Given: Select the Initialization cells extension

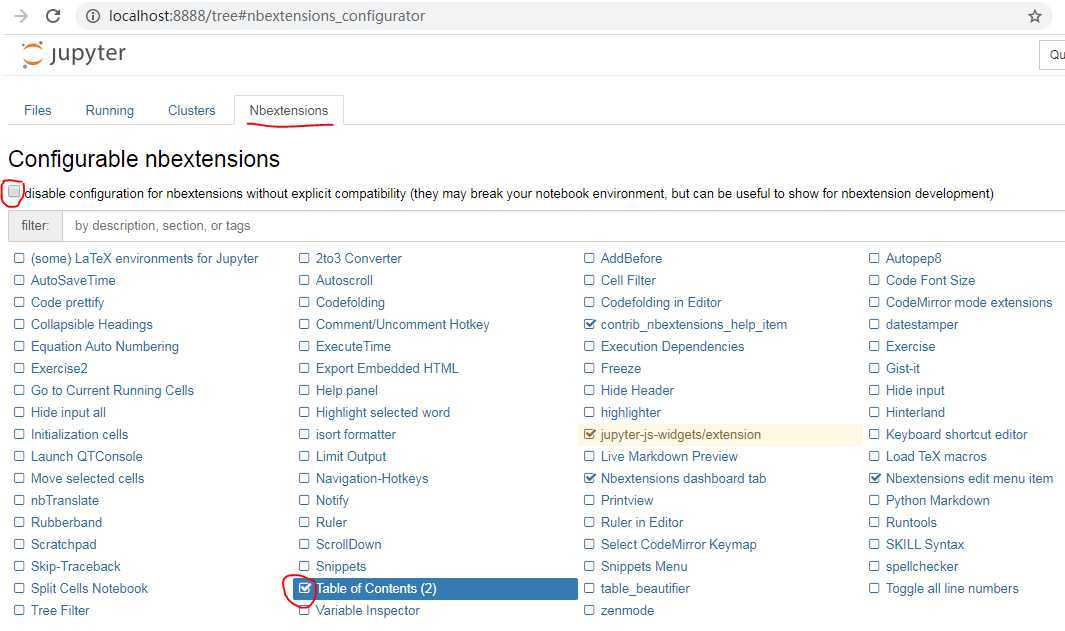Looking at the screenshot, I should click(x=79, y=434).
